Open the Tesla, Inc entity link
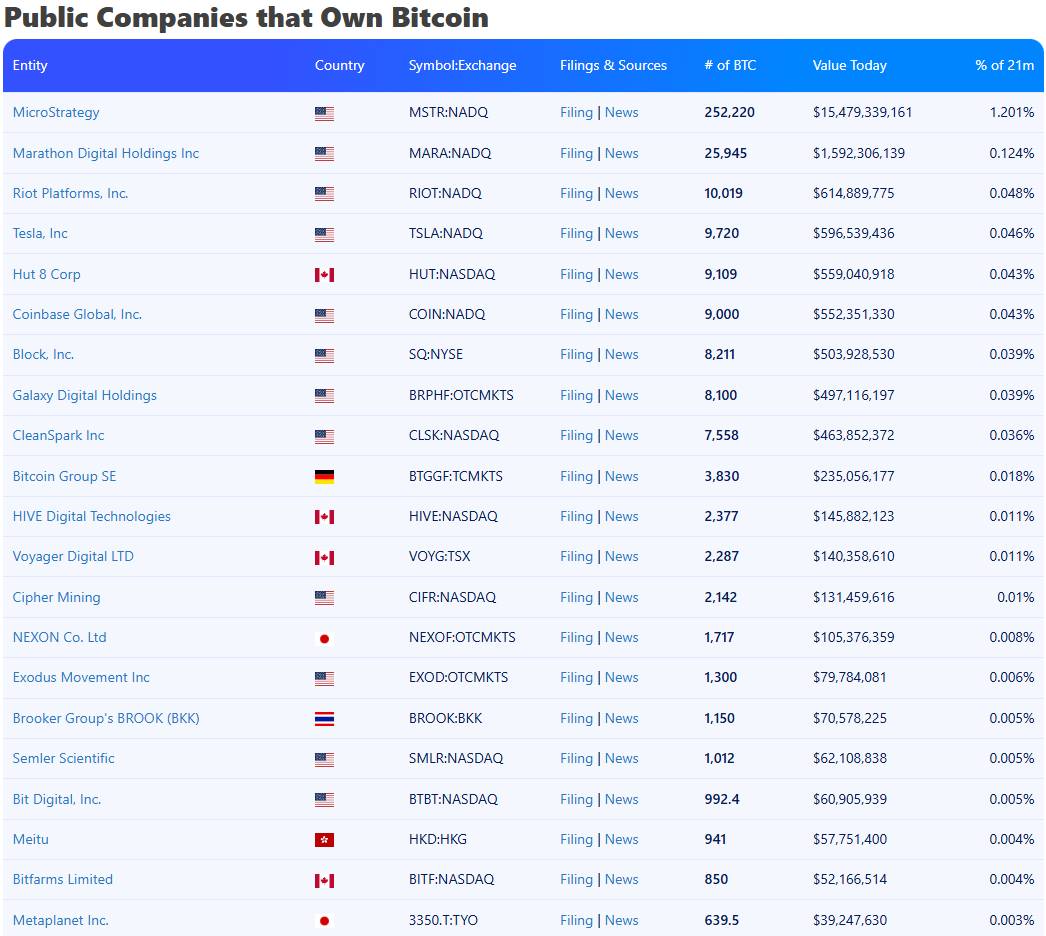This screenshot has width=1046, height=936. point(40,233)
